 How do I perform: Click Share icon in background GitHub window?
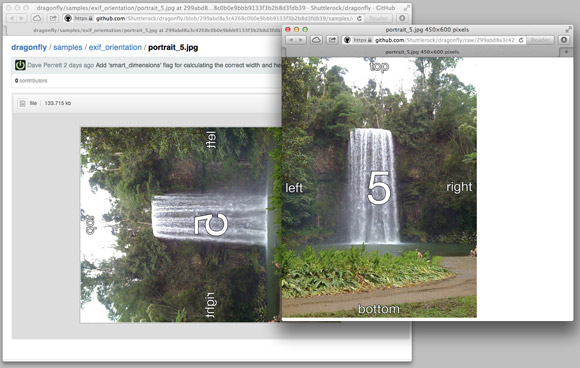click(x=53, y=18)
